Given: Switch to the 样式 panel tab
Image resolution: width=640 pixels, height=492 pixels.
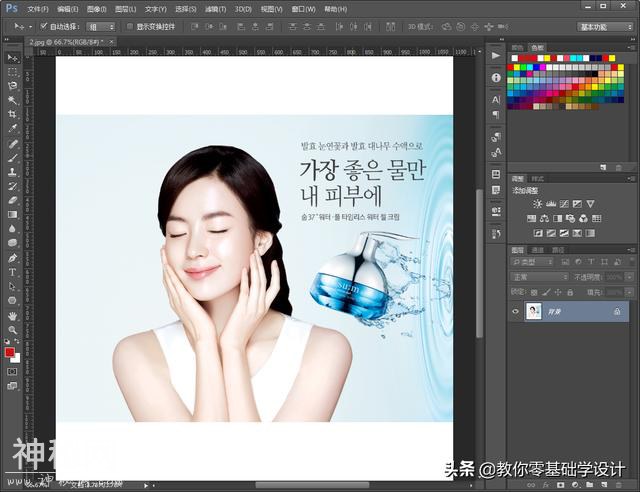Looking at the screenshot, I should [538, 178].
